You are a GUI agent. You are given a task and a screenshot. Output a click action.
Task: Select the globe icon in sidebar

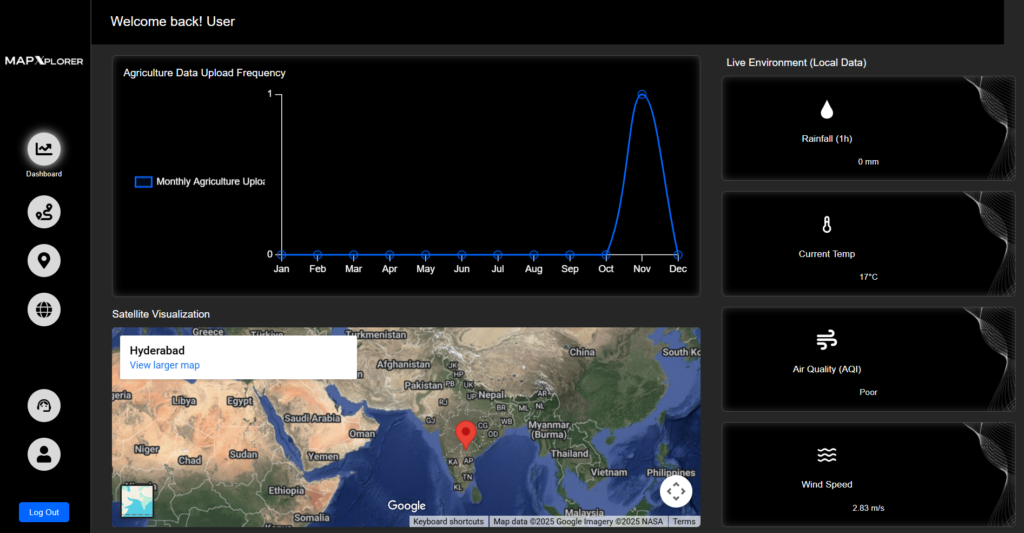click(x=44, y=310)
